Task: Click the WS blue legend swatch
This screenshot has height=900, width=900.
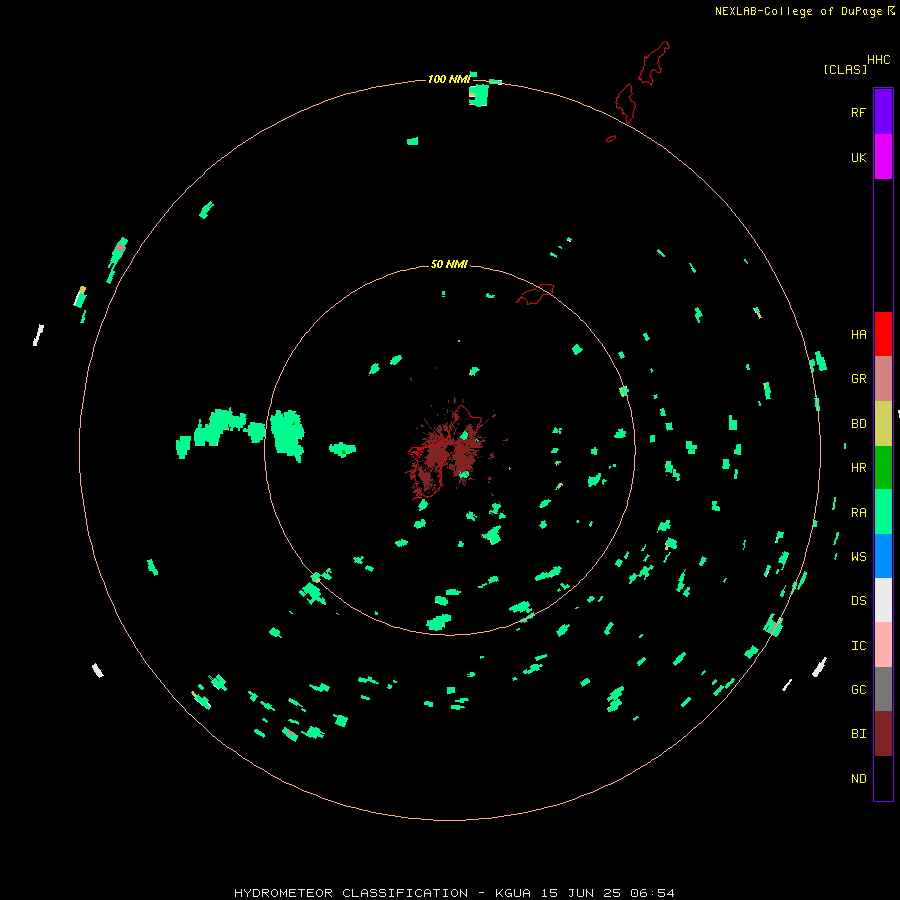Action: coord(883,556)
